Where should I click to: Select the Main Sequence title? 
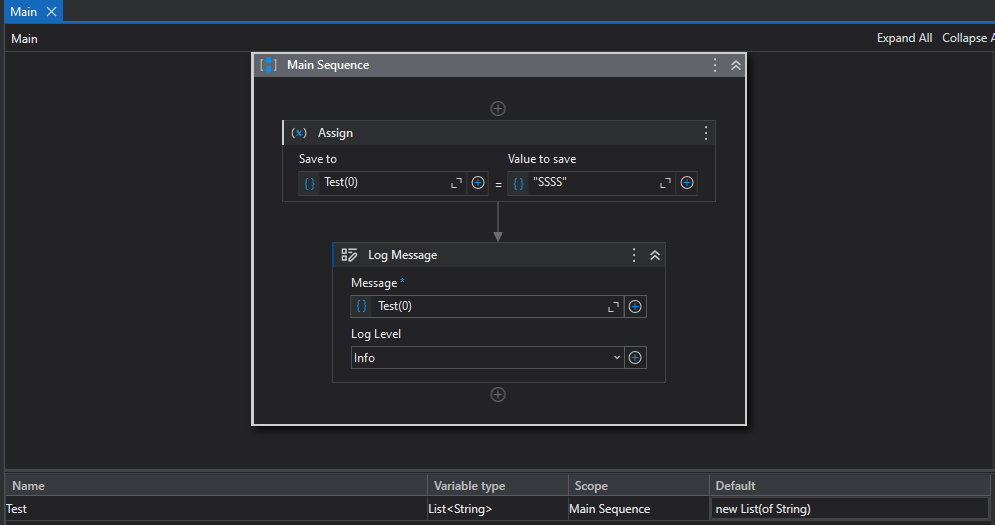click(327, 65)
